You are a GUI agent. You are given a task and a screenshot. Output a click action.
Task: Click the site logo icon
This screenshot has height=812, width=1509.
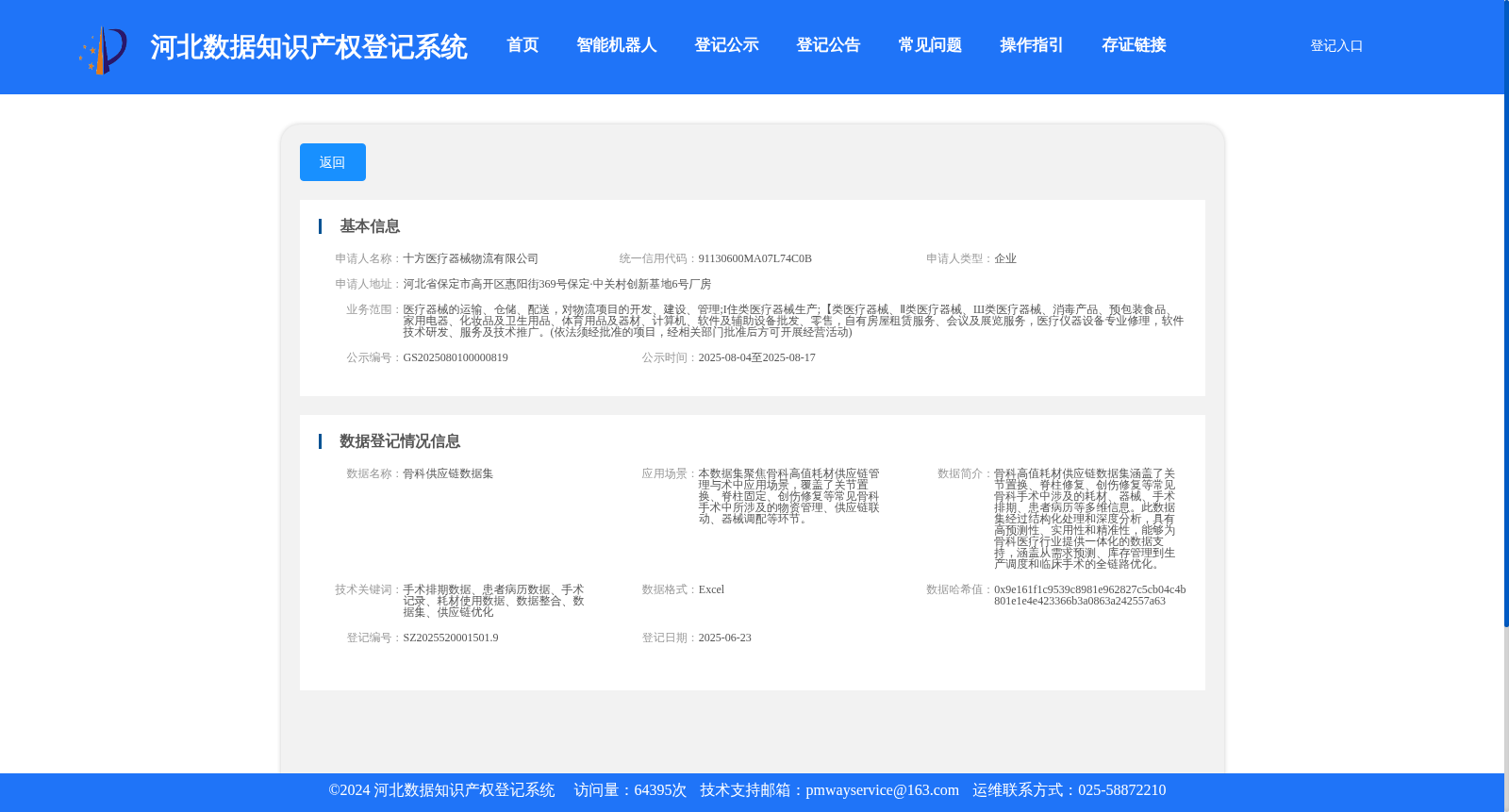pyautogui.click(x=103, y=49)
